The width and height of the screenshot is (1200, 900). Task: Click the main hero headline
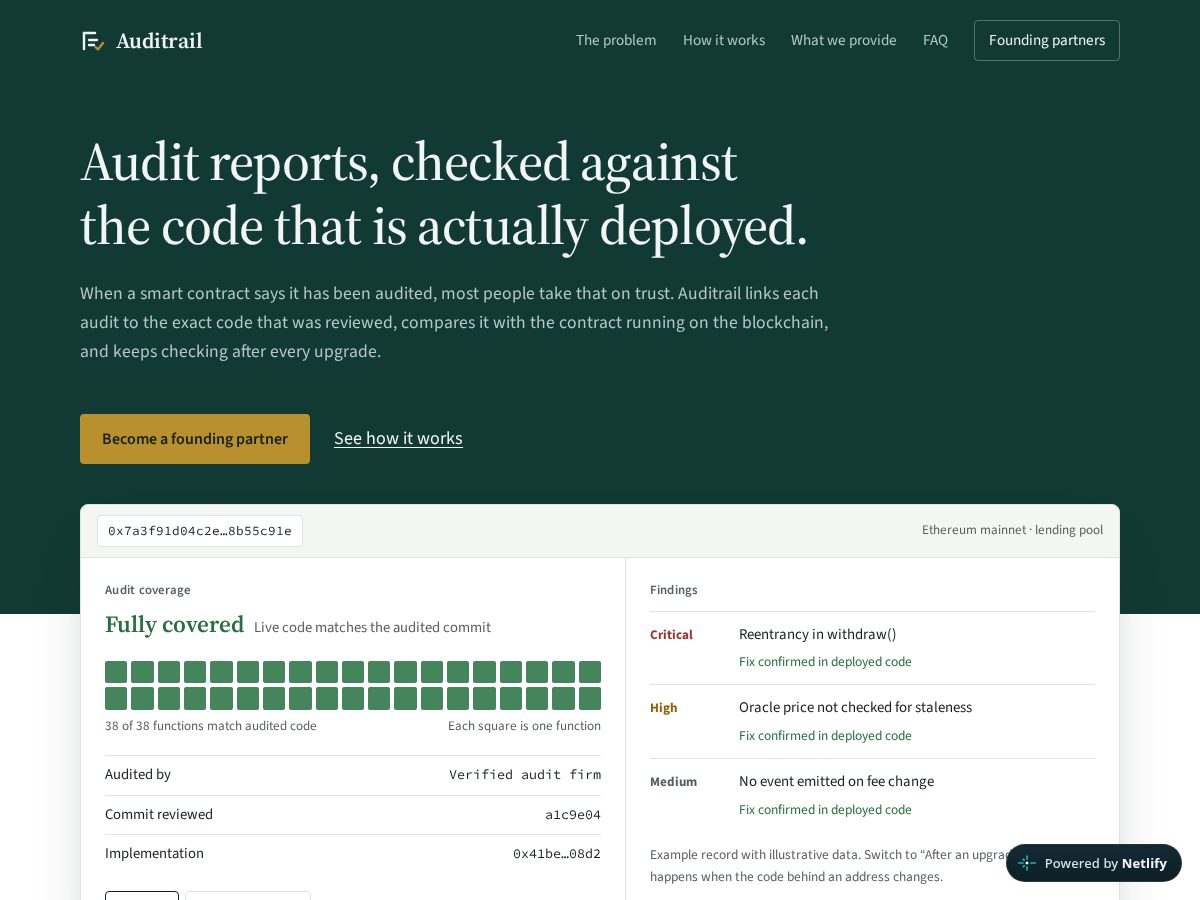[x=444, y=194]
